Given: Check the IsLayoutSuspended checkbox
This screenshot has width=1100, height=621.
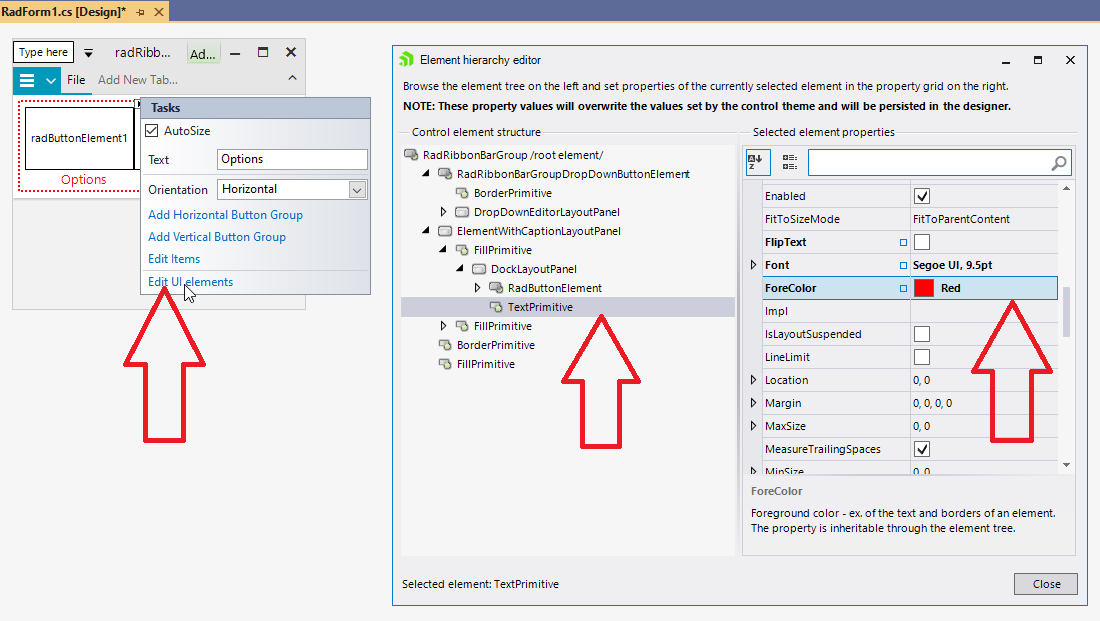Looking at the screenshot, I should 922,334.
